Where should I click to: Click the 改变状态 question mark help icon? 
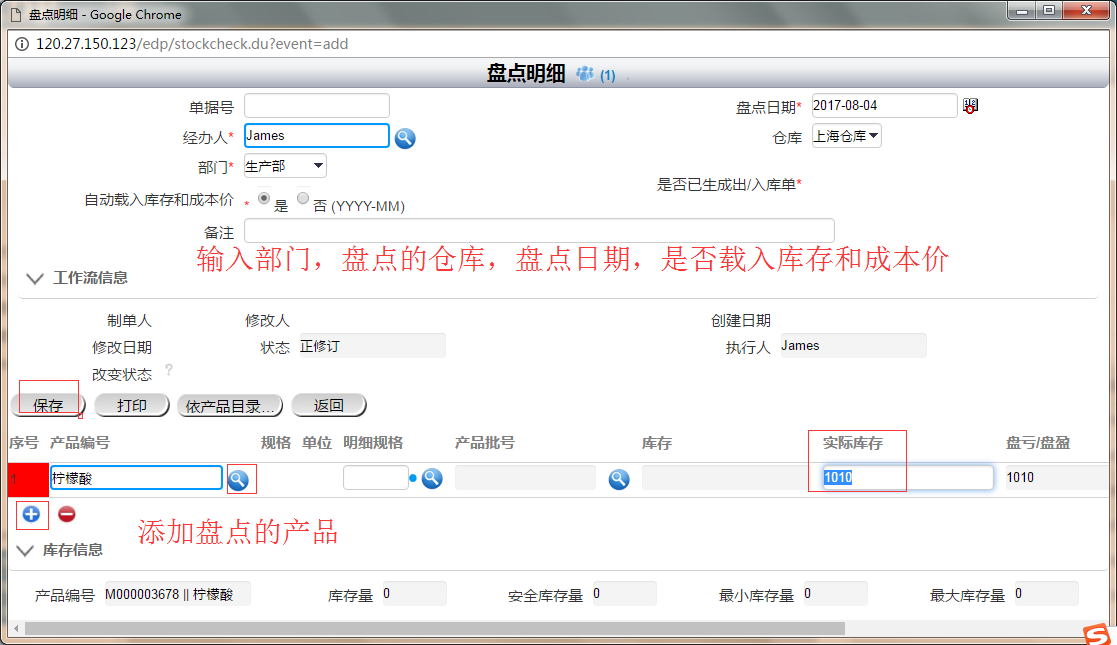(169, 370)
